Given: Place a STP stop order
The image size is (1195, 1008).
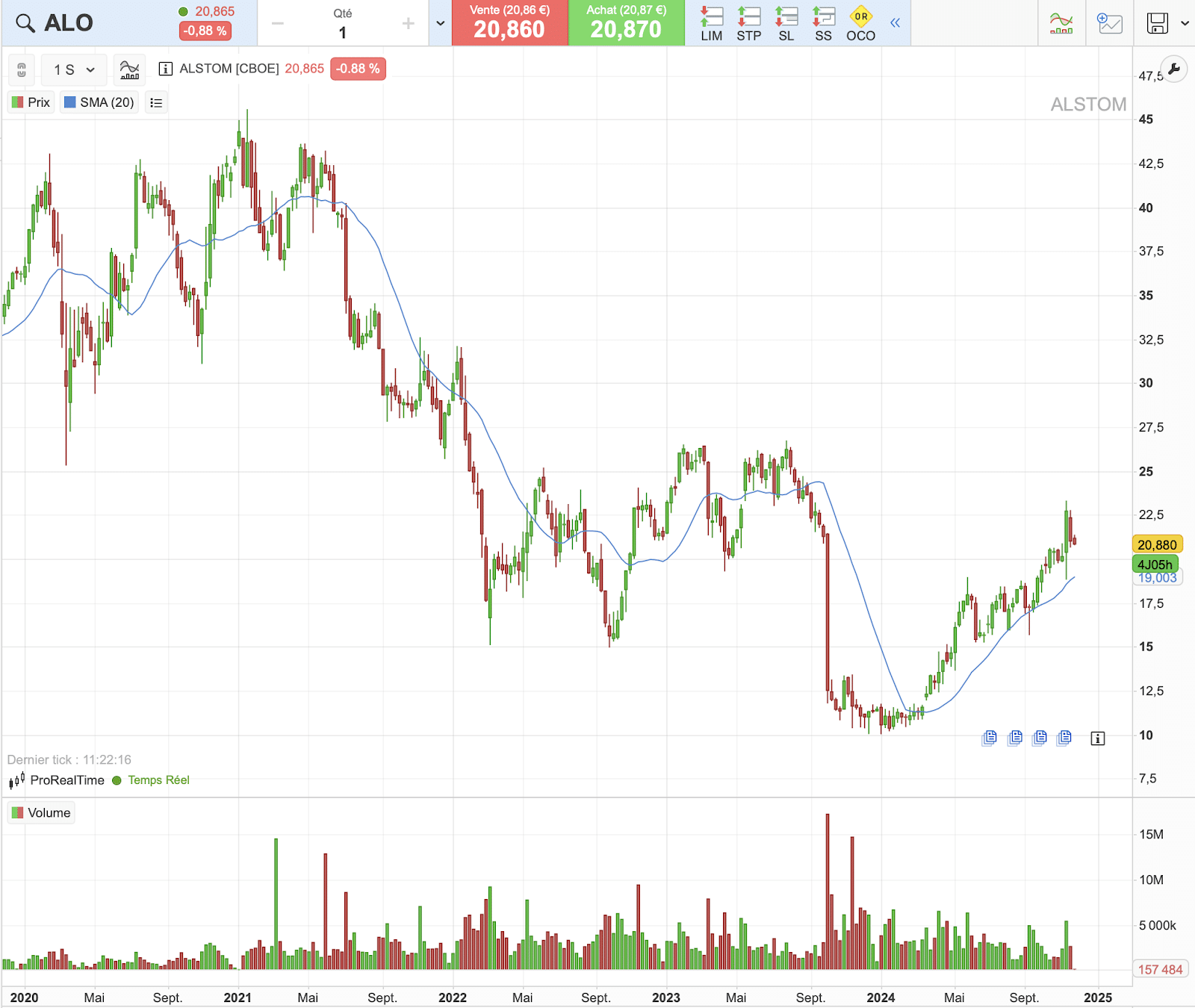Looking at the screenshot, I should point(749,23).
